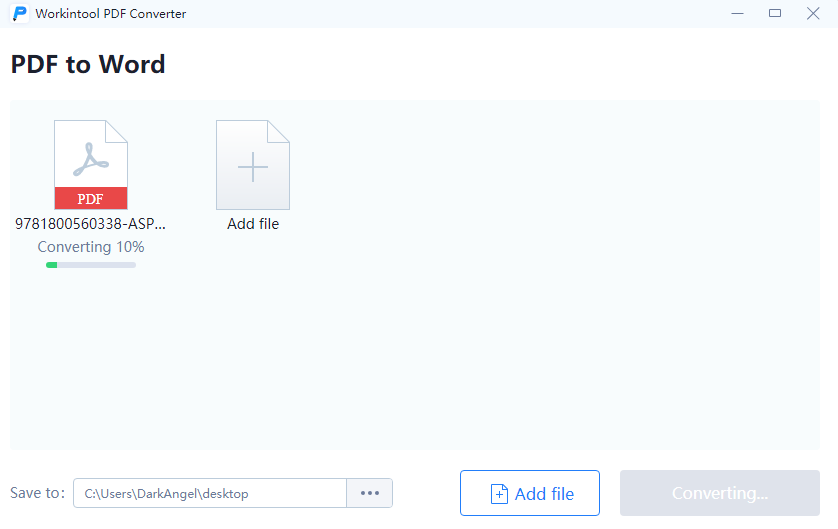838x529 pixels.
Task: Click the green conversion progress bar
Action: [x=91, y=265]
